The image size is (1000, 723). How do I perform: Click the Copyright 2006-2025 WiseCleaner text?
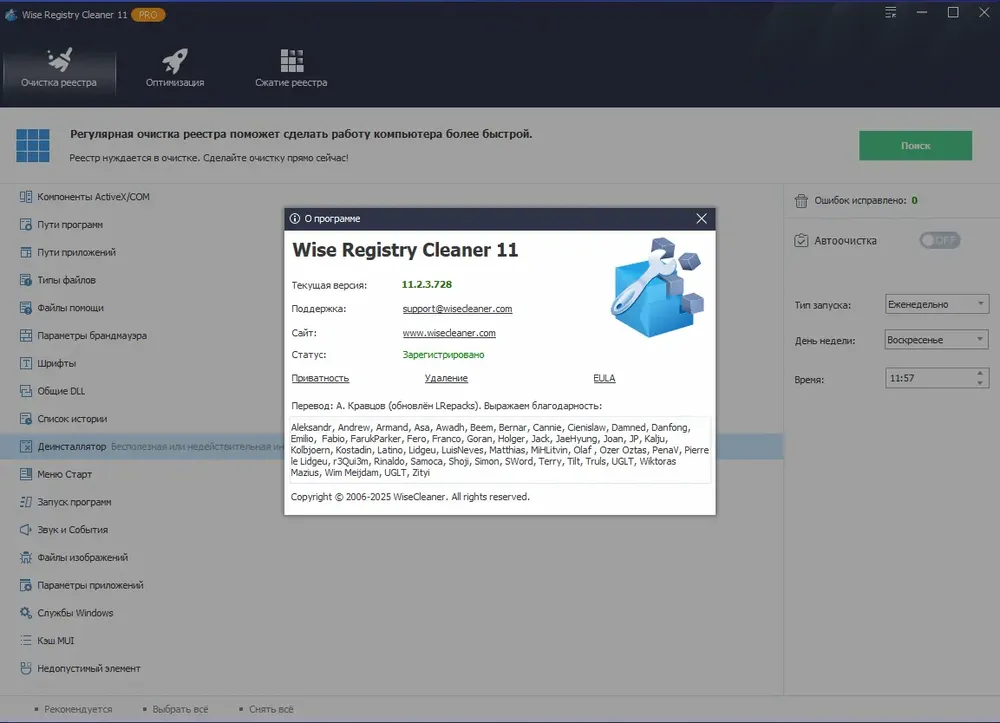(410, 497)
